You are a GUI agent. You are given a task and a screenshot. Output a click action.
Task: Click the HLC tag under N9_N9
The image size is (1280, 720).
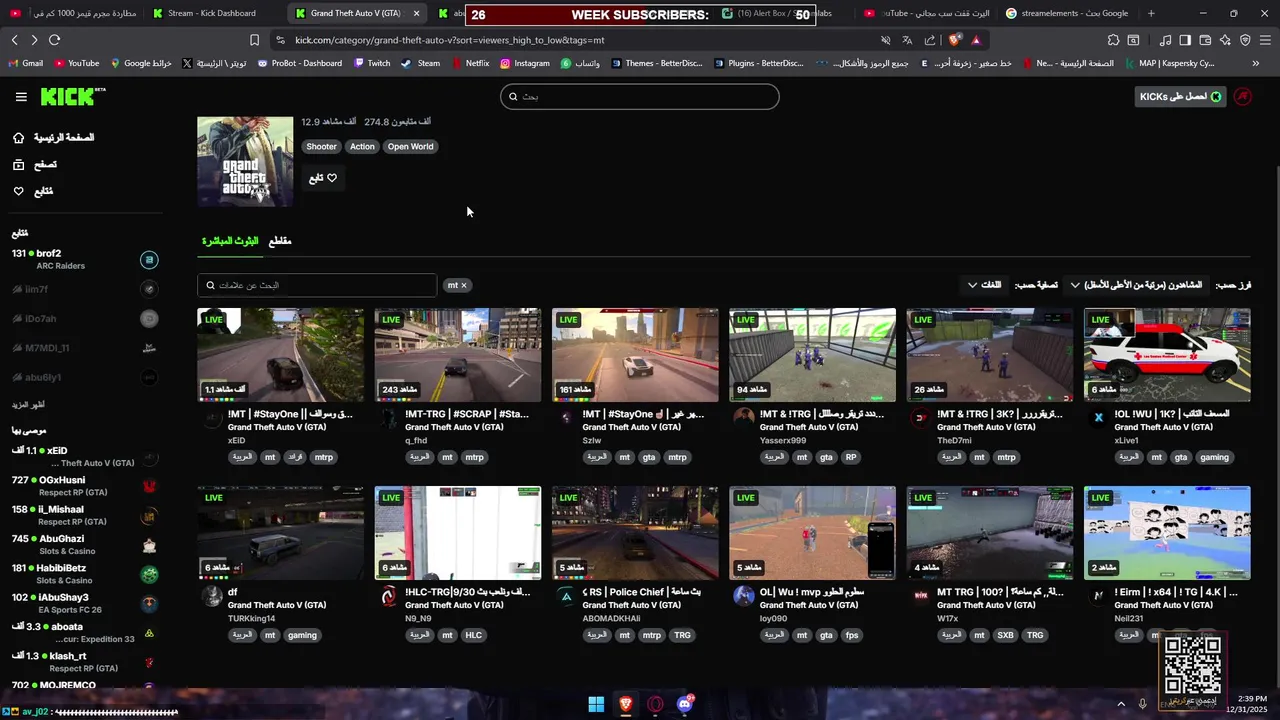[473, 635]
